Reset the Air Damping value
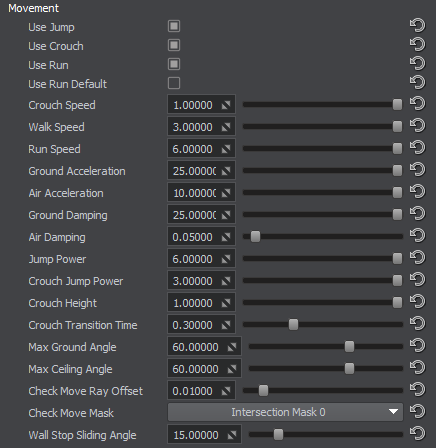The width and height of the screenshot is (436, 448). pyautogui.click(x=417, y=236)
